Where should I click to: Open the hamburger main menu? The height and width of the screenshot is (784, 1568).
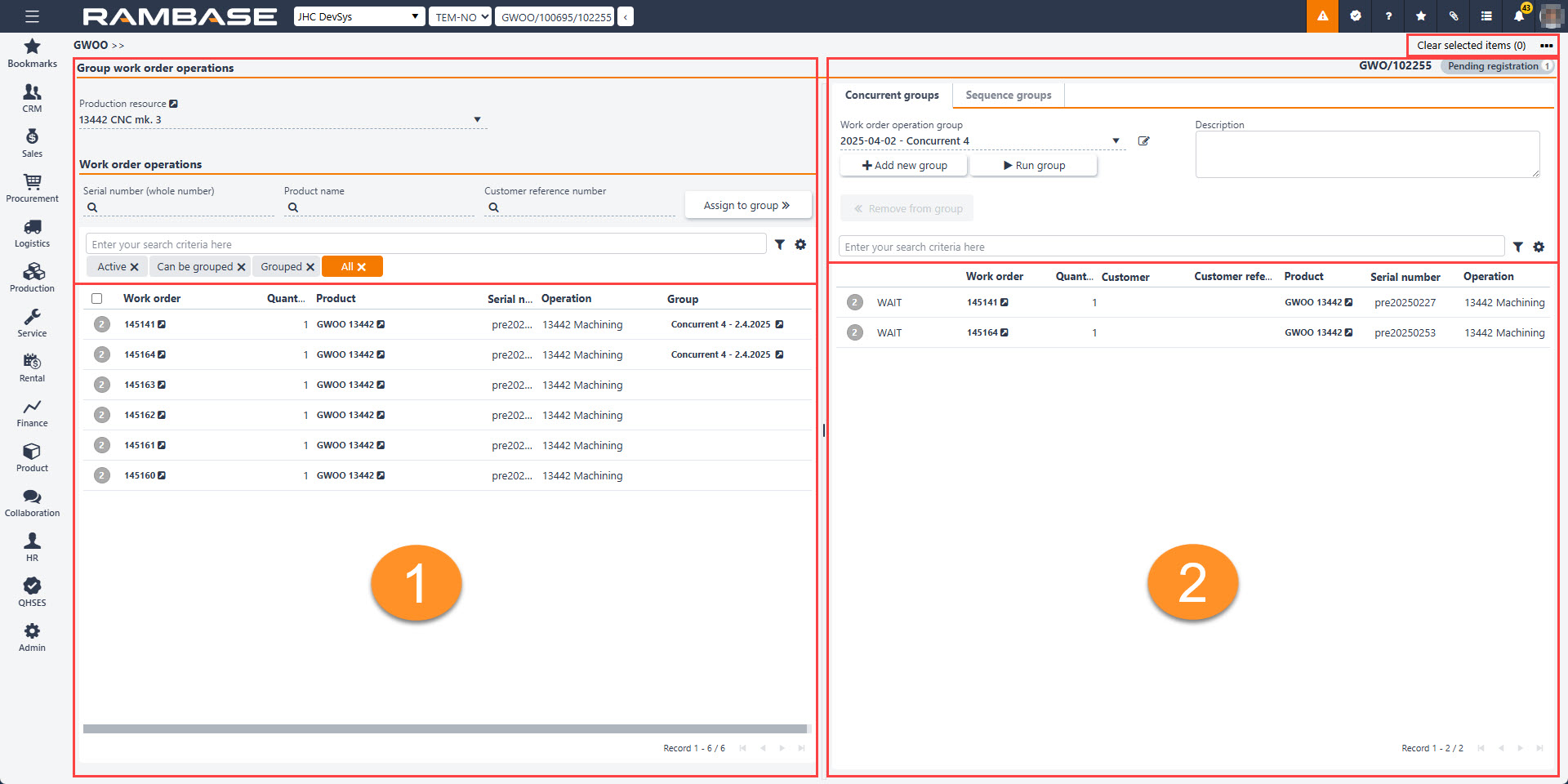[32, 16]
